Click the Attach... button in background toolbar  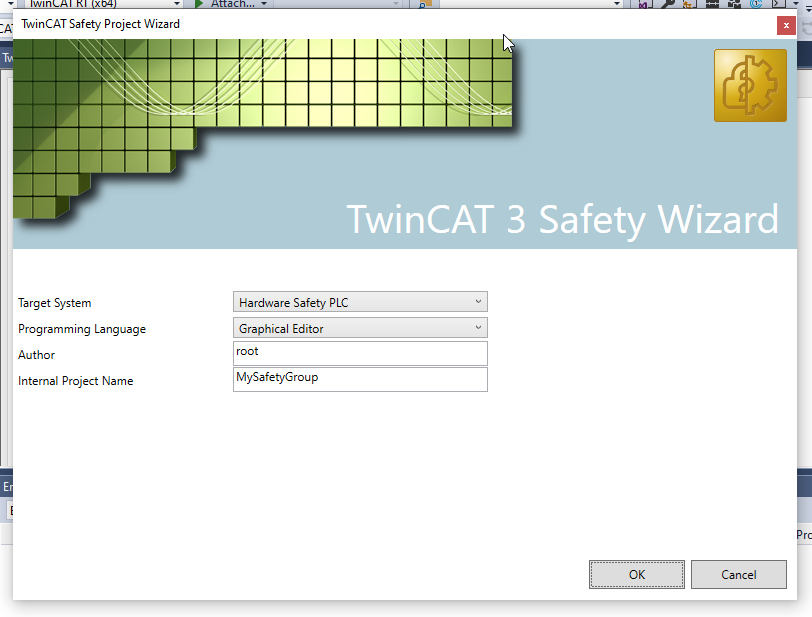(x=231, y=4)
